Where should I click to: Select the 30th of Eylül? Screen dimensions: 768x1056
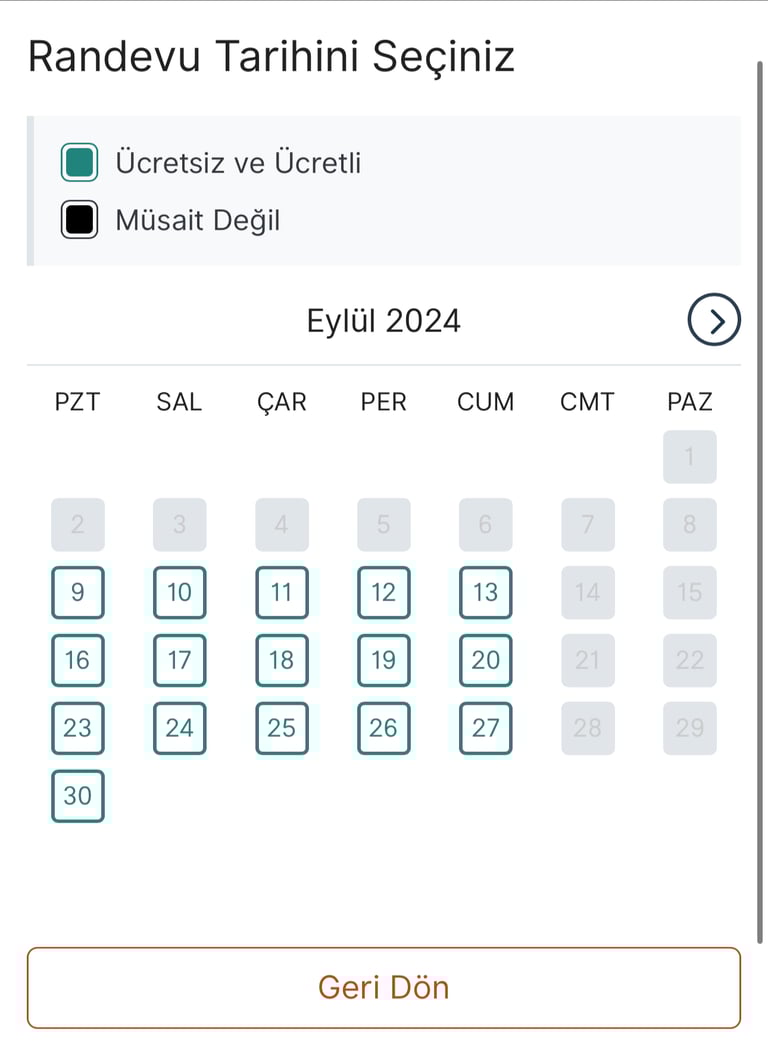(78, 796)
